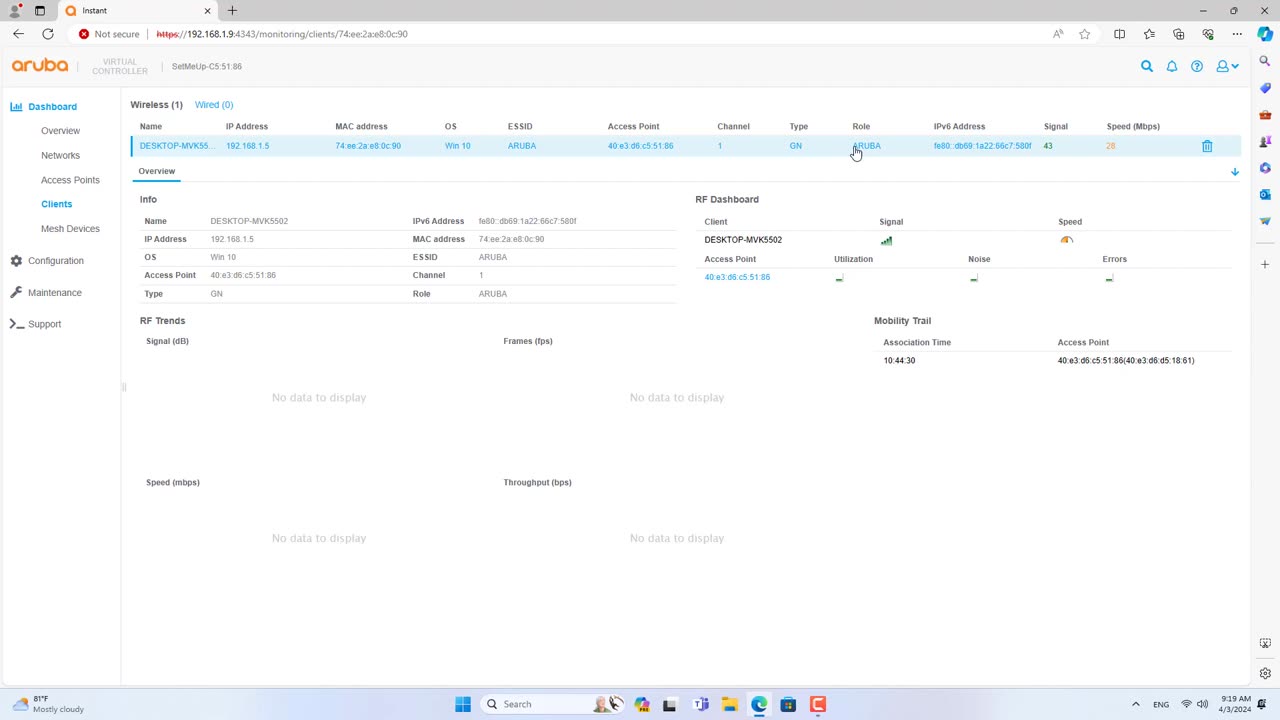Viewport: 1280px width, 720px height.
Task: Sort by Signal column header
Action: tap(1056, 127)
